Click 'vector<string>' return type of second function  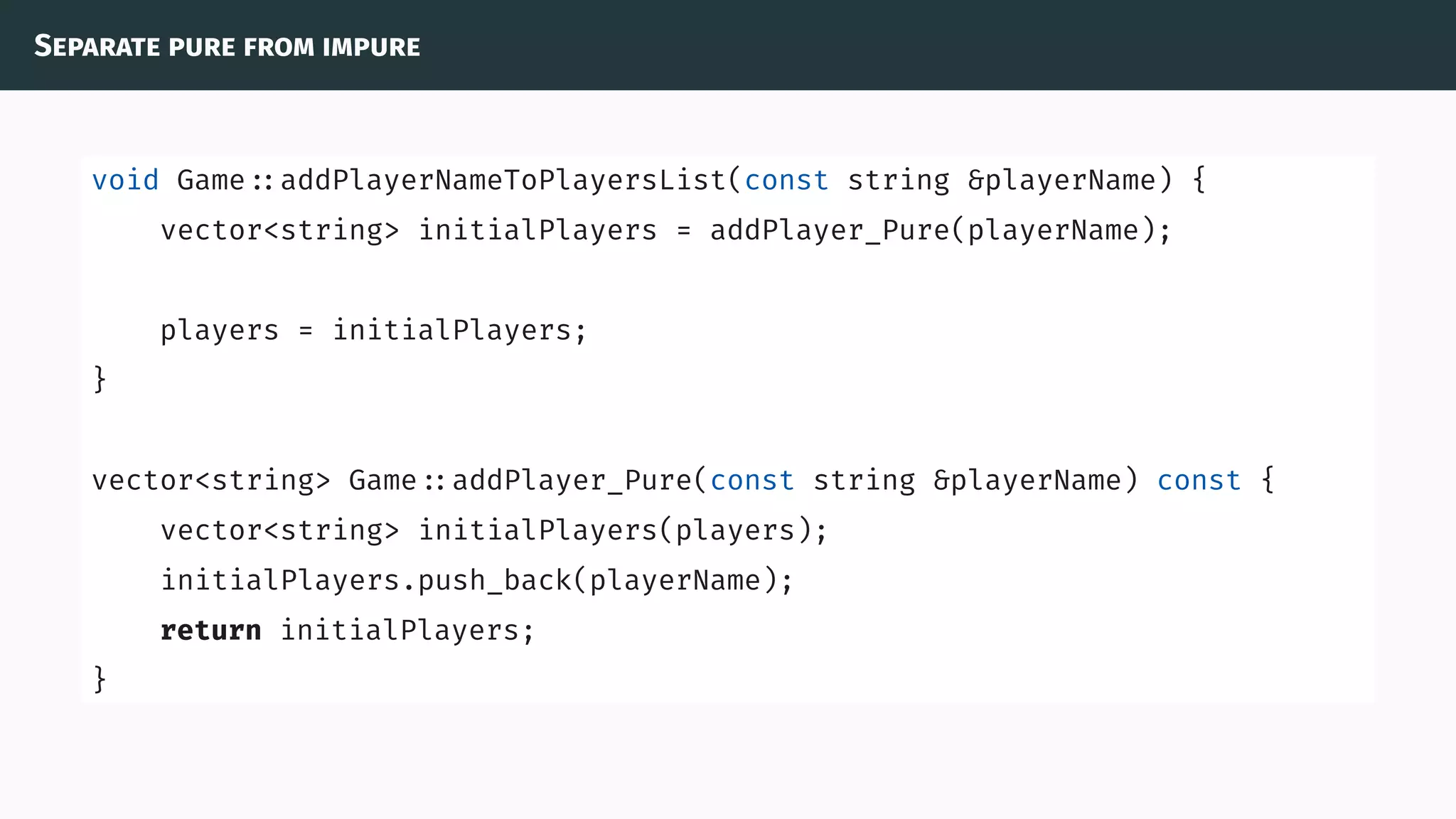tap(211, 481)
